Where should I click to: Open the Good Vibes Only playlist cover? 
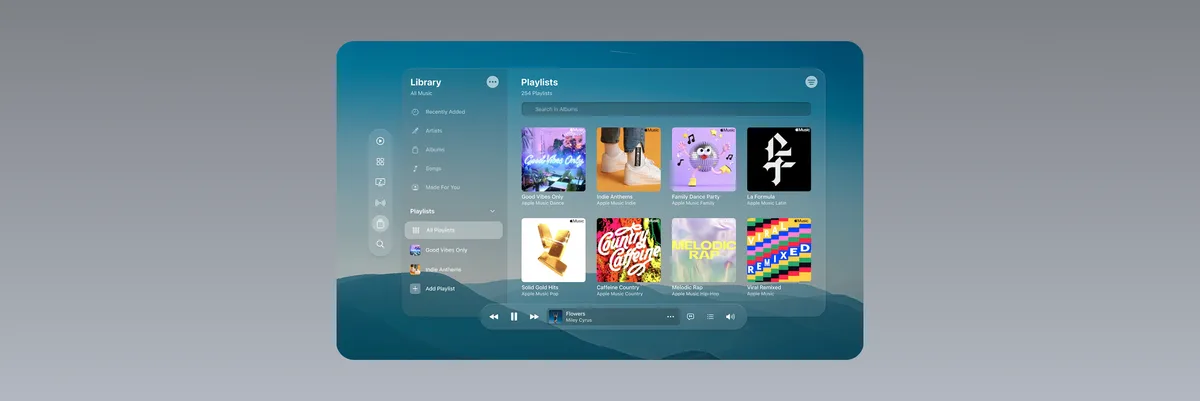pyautogui.click(x=553, y=159)
